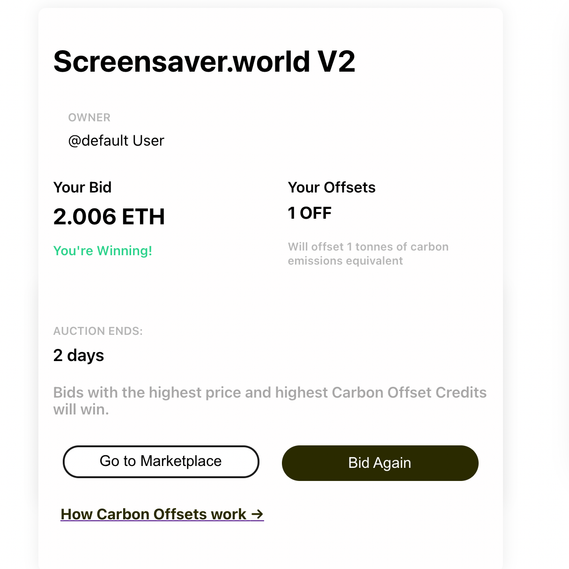
Task: Click the highest Carbon Offset Credits rule text
Action: pos(381,393)
